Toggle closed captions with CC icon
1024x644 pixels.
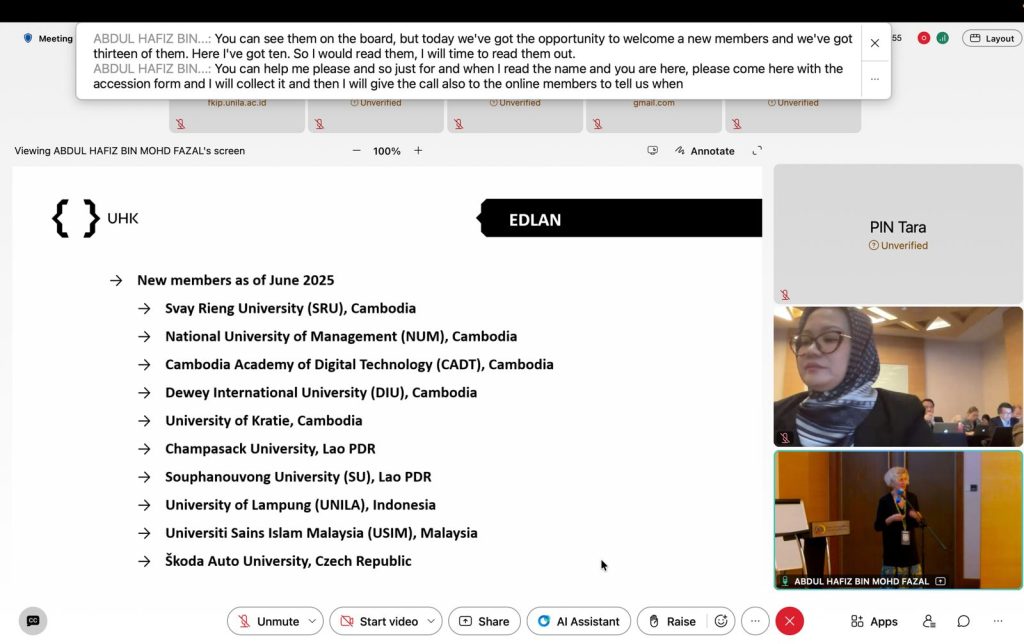[33, 621]
